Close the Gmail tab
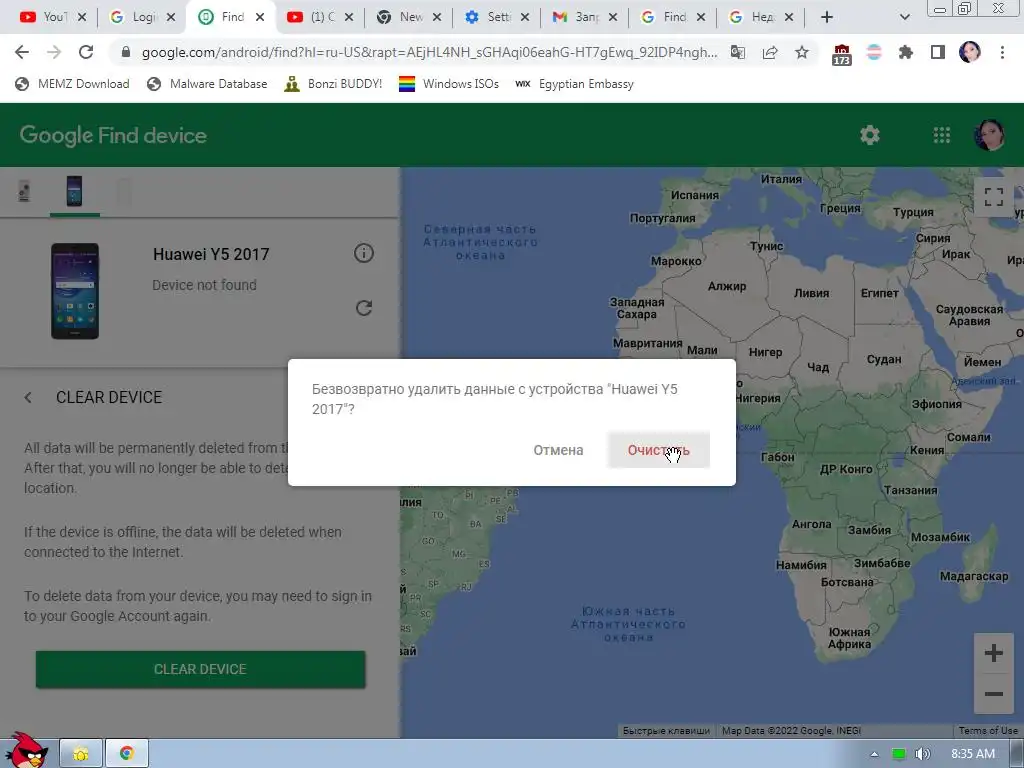The height and width of the screenshot is (768, 1024). point(613,17)
